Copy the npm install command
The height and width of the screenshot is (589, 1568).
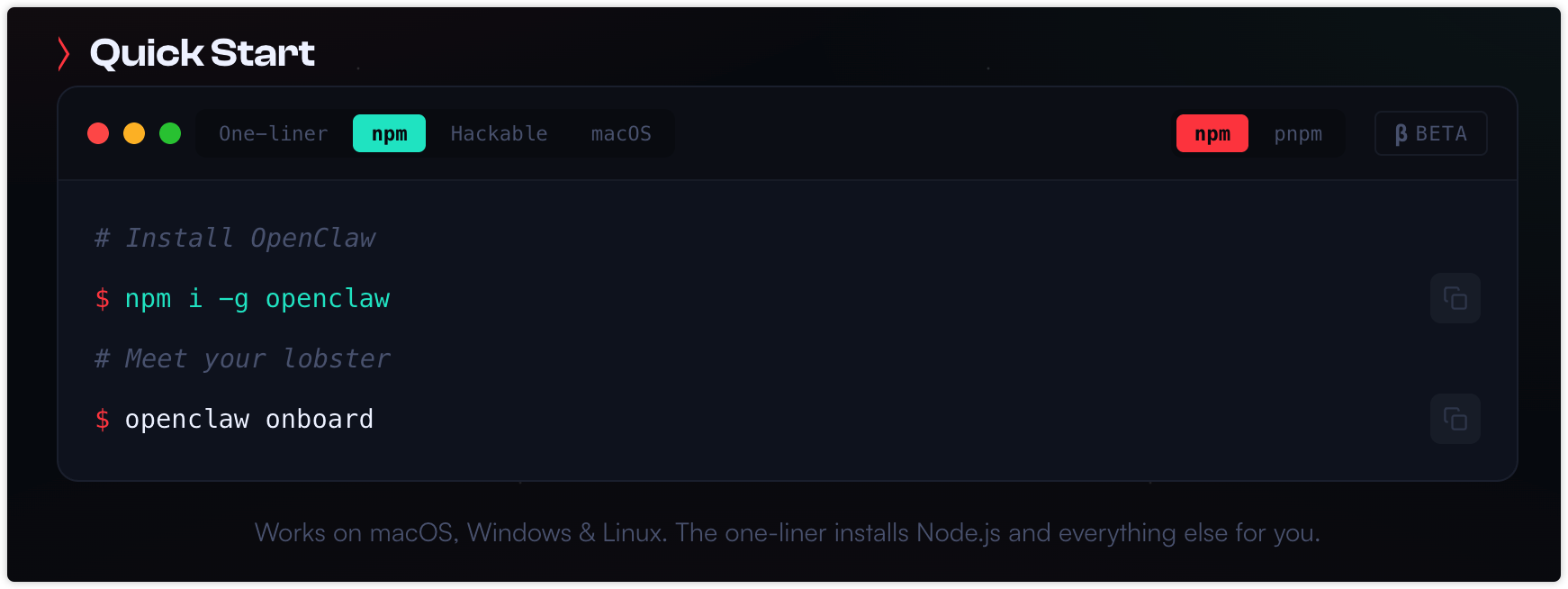[1455, 298]
